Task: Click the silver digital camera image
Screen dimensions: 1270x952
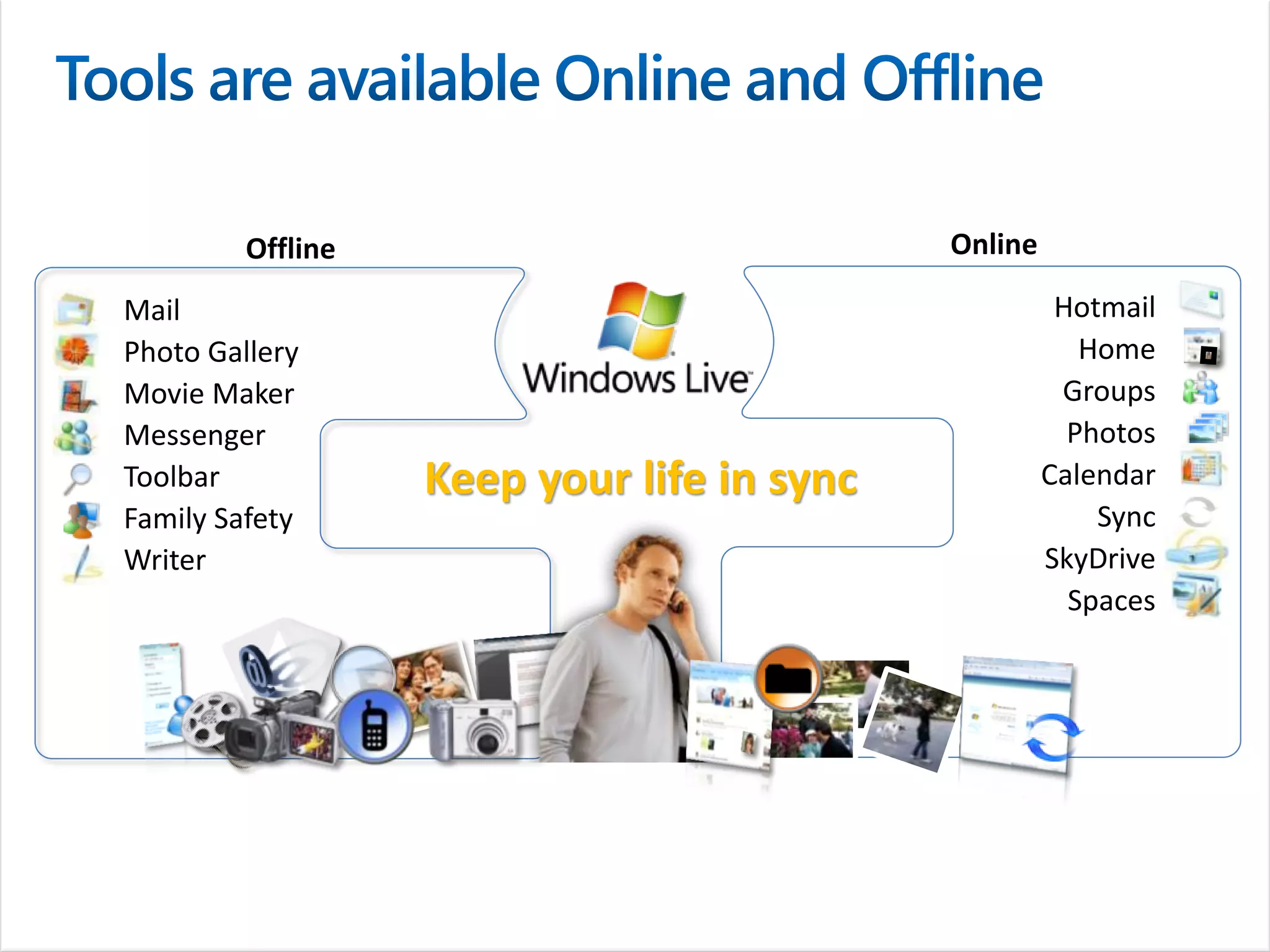Action: [473, 729]
